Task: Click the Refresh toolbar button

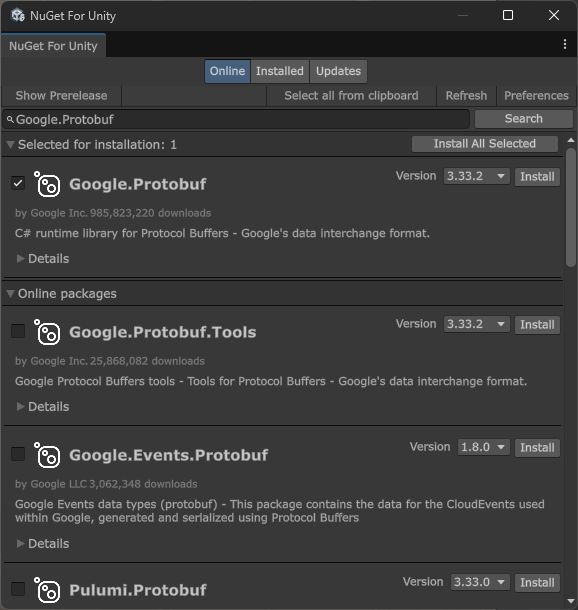Action: (466, 96)
